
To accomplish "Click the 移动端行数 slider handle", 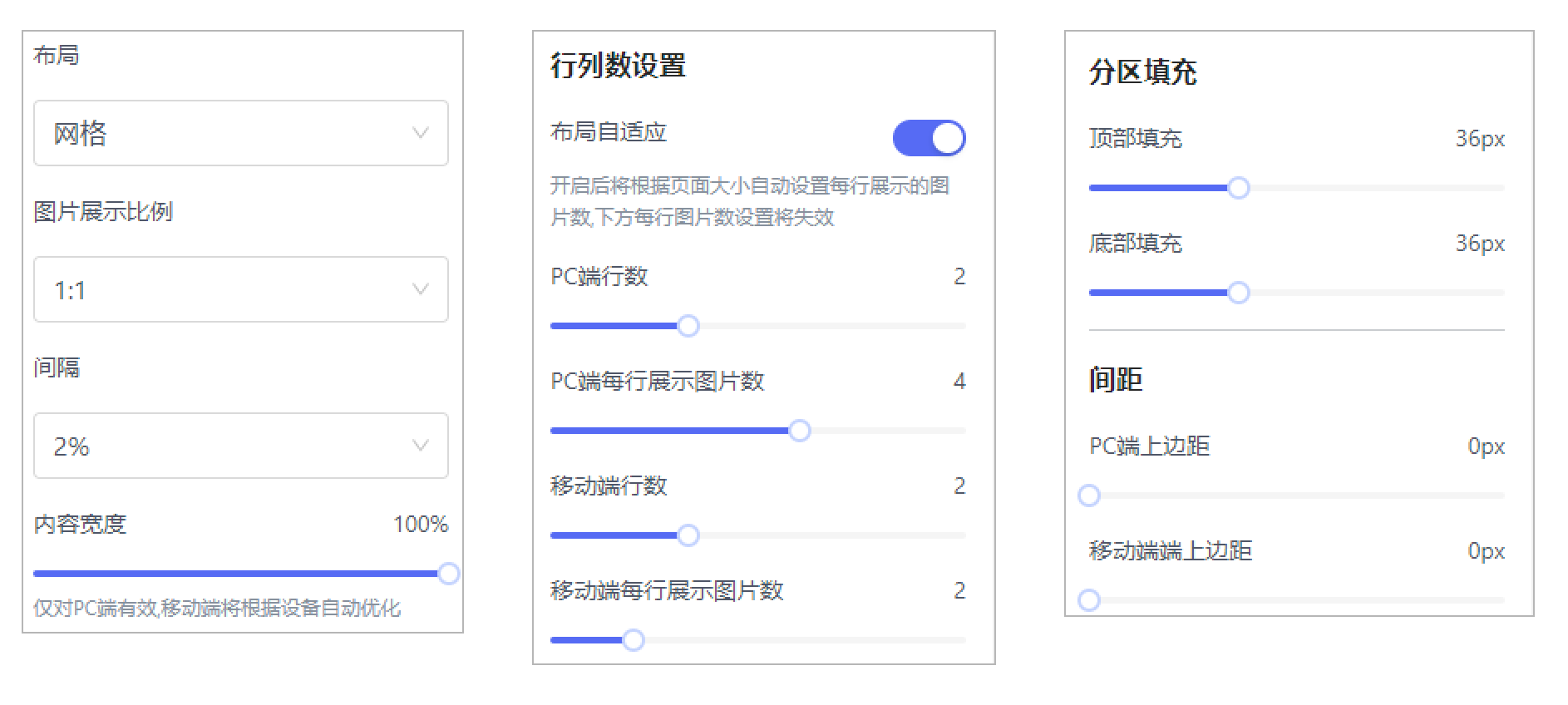I will pyautogui.click(x=688, y=535).
